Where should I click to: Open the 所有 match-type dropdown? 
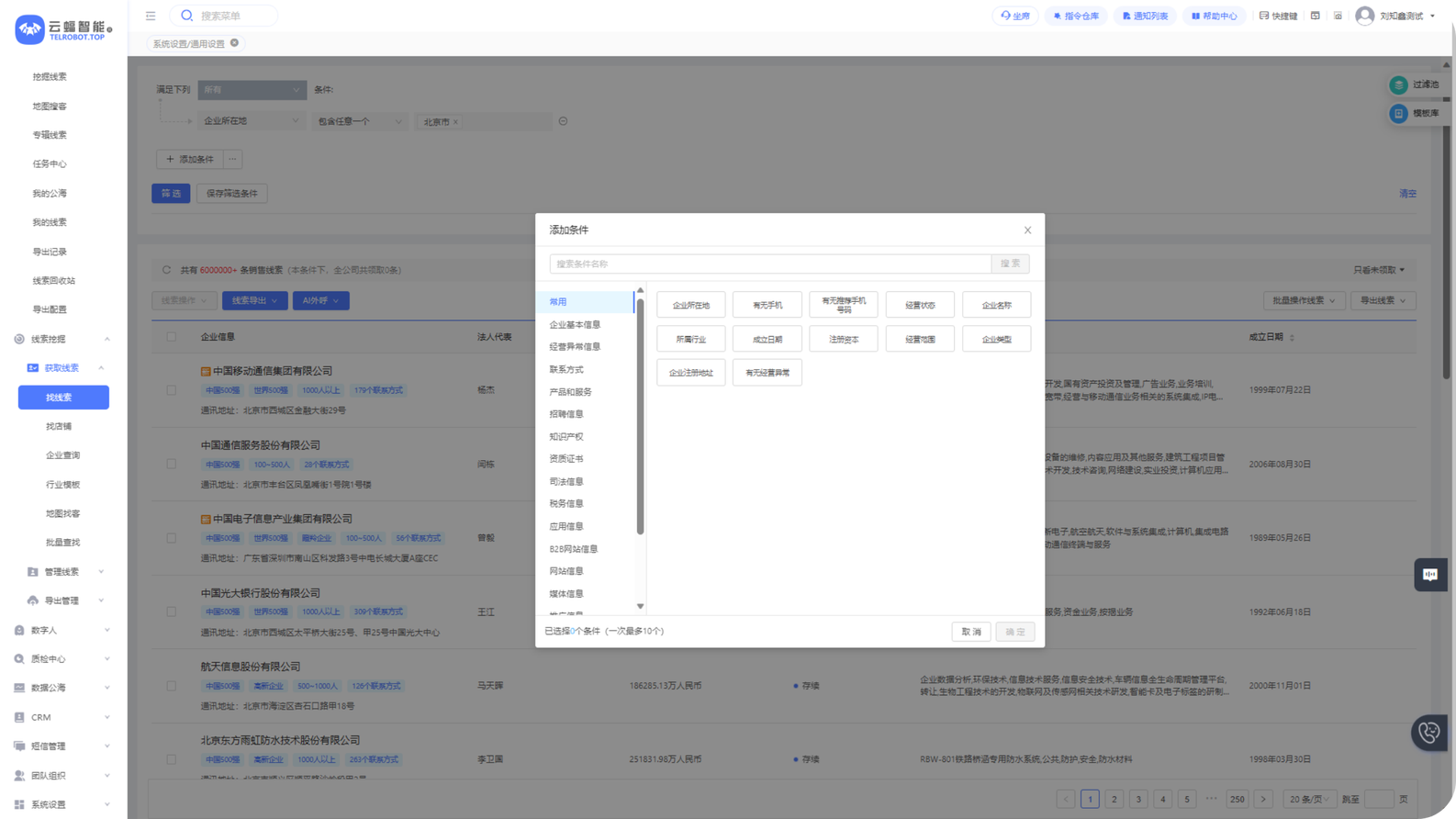point(252,90)
